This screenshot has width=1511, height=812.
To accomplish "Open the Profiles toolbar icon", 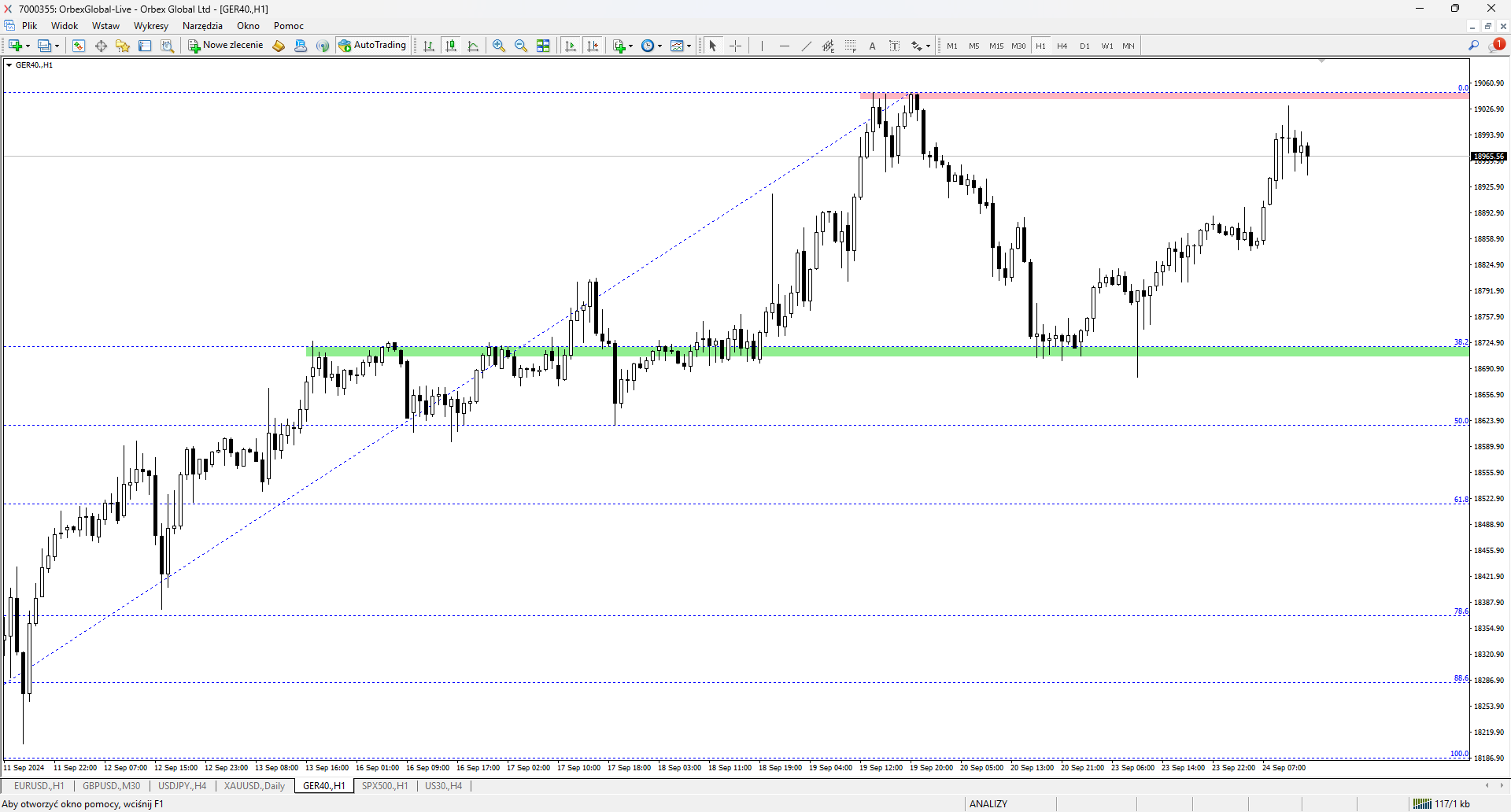I will (x=45, y=46).
